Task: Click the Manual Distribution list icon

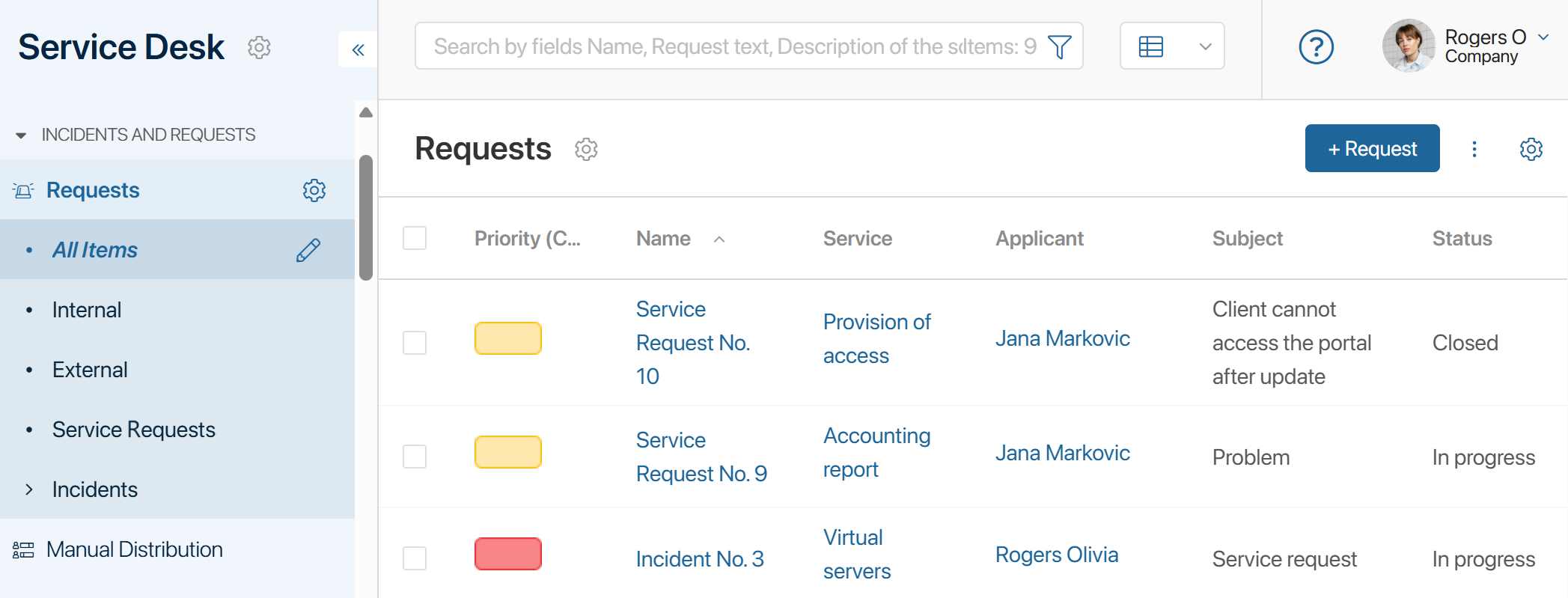Action: tap(23, 550)
